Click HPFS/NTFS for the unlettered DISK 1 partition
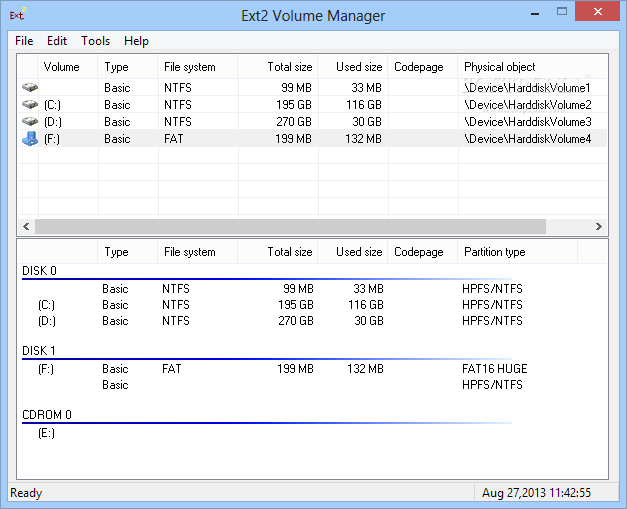This screenshot has width=627, height=509. [492, 385]
